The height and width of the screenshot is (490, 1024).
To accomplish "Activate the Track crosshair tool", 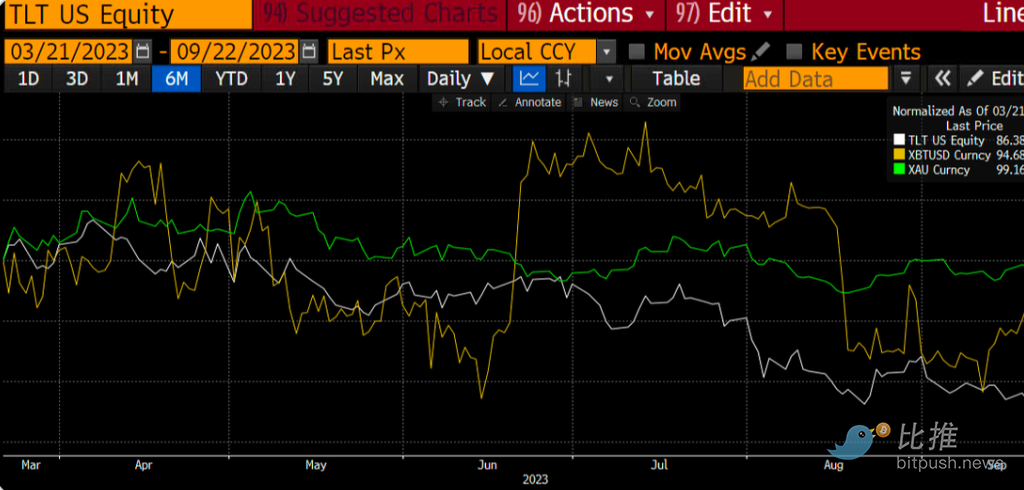I will click(x=462, y=102).
